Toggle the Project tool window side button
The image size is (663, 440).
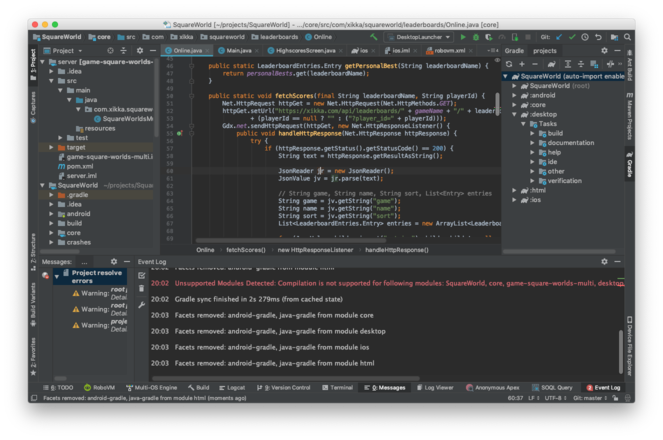click(33, 66)
